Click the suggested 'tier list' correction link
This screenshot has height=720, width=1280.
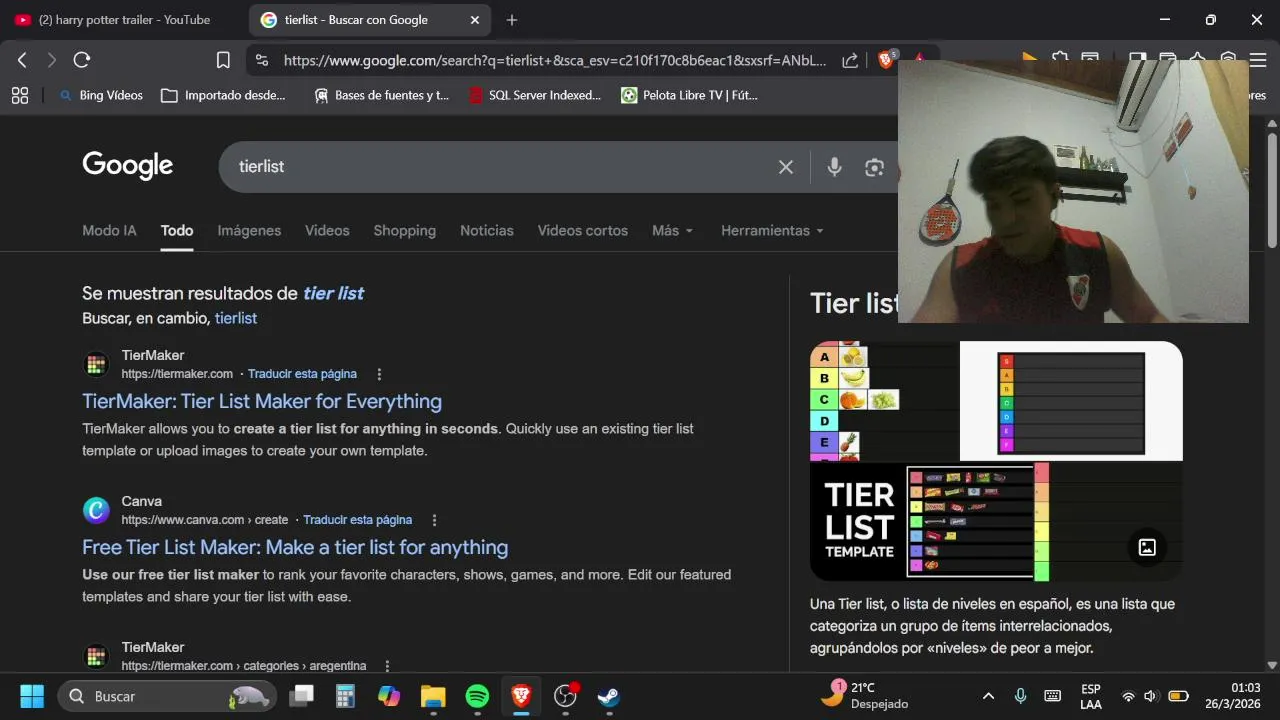point(333,293)
